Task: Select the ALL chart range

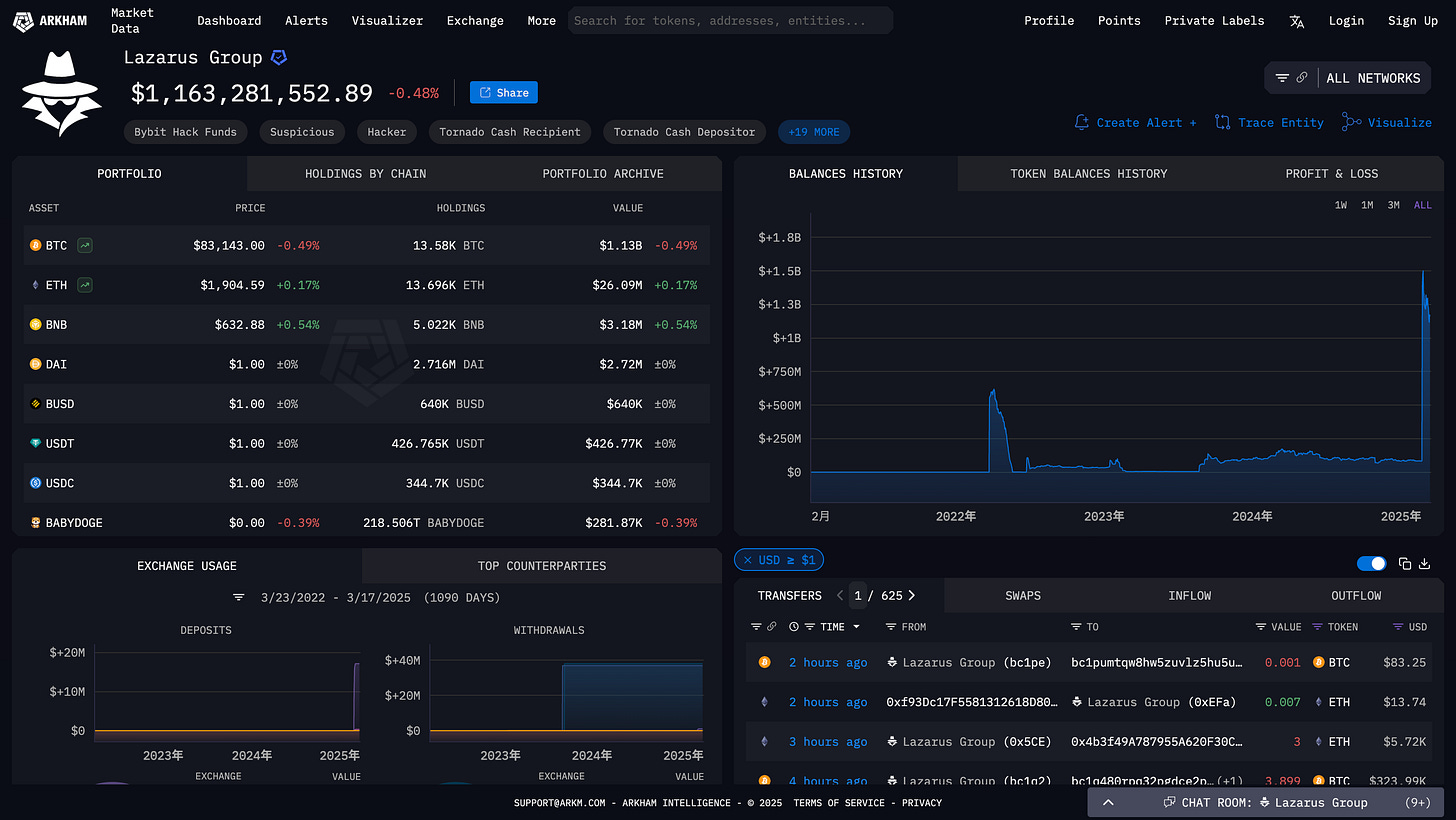Action: pos(1422,205)
